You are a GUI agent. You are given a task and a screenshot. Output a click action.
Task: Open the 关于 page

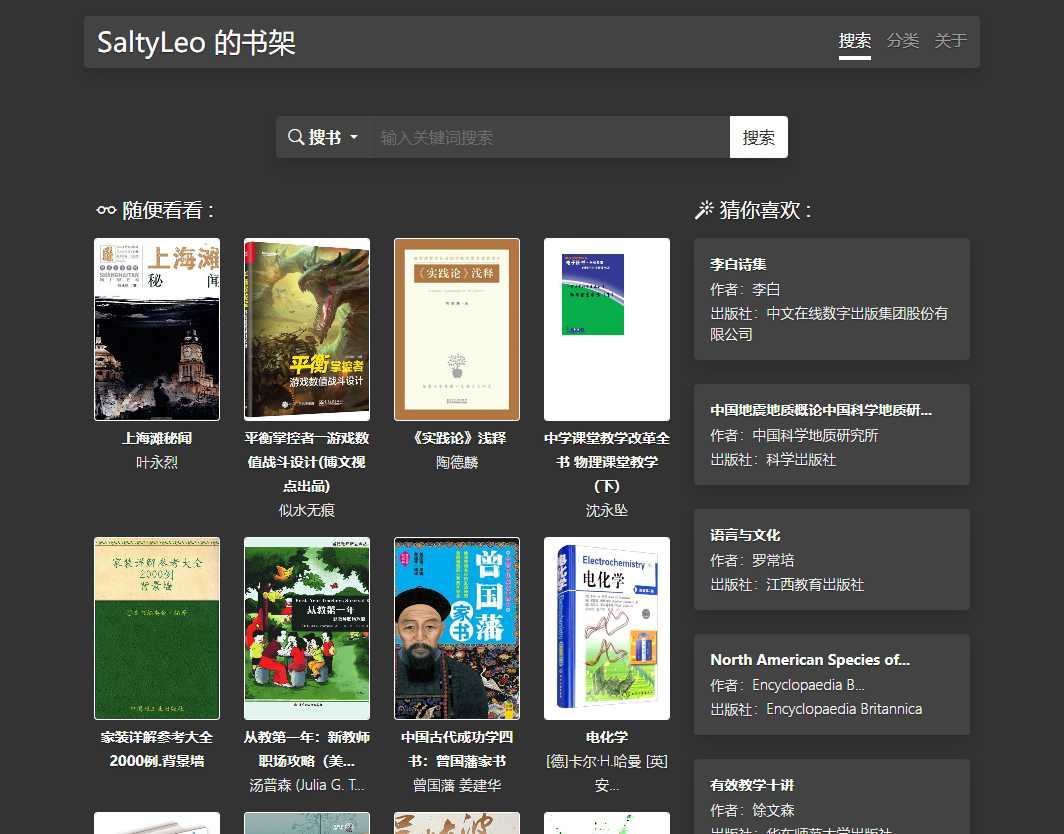950,41
